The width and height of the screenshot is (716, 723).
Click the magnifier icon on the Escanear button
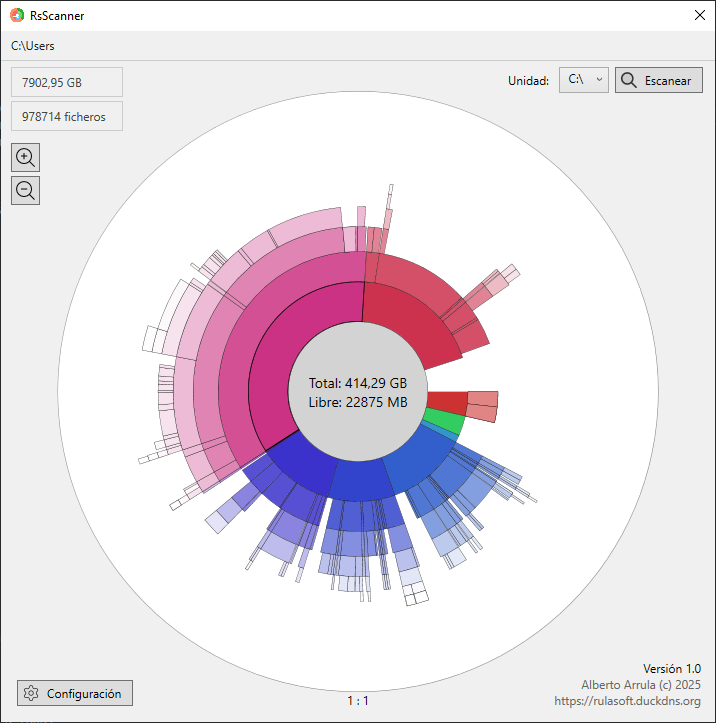(x=629, y=81)
